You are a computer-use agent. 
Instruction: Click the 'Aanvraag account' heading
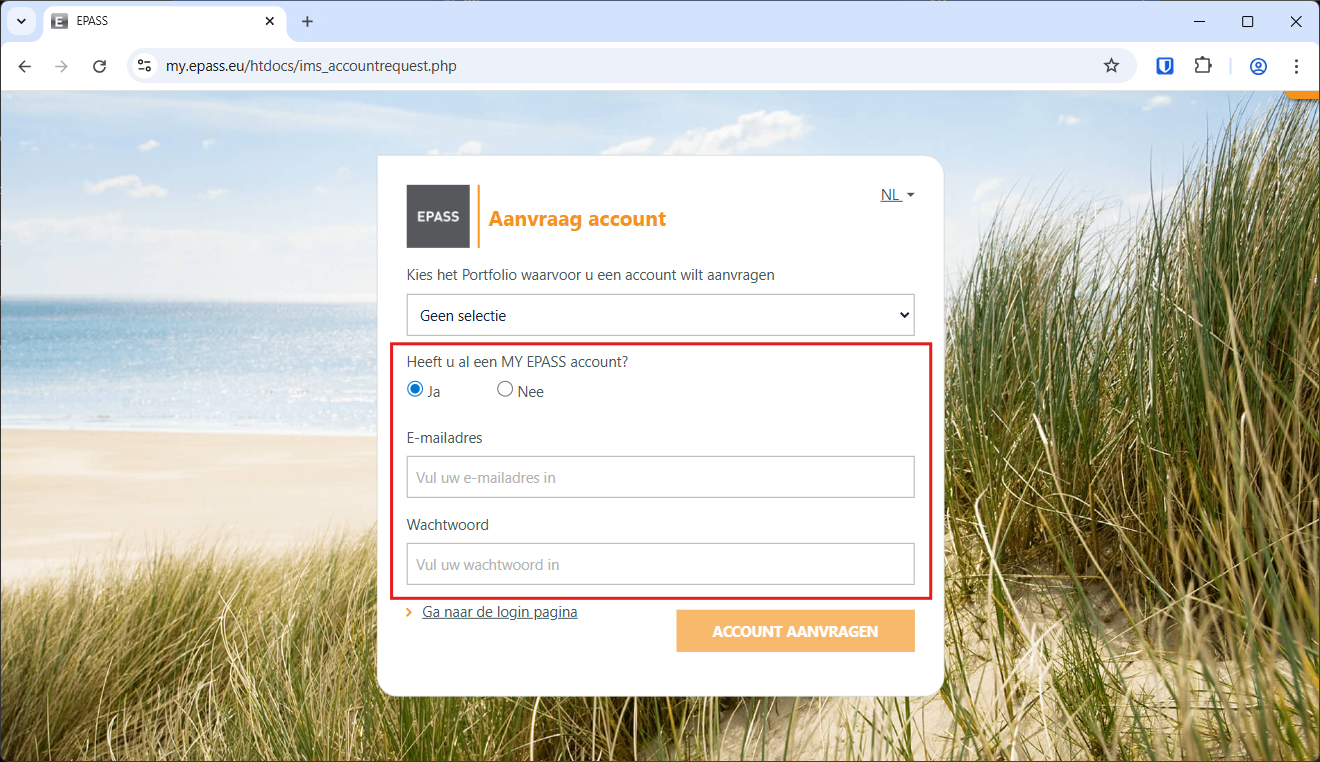pyautogui.click(x=577, y=219)
